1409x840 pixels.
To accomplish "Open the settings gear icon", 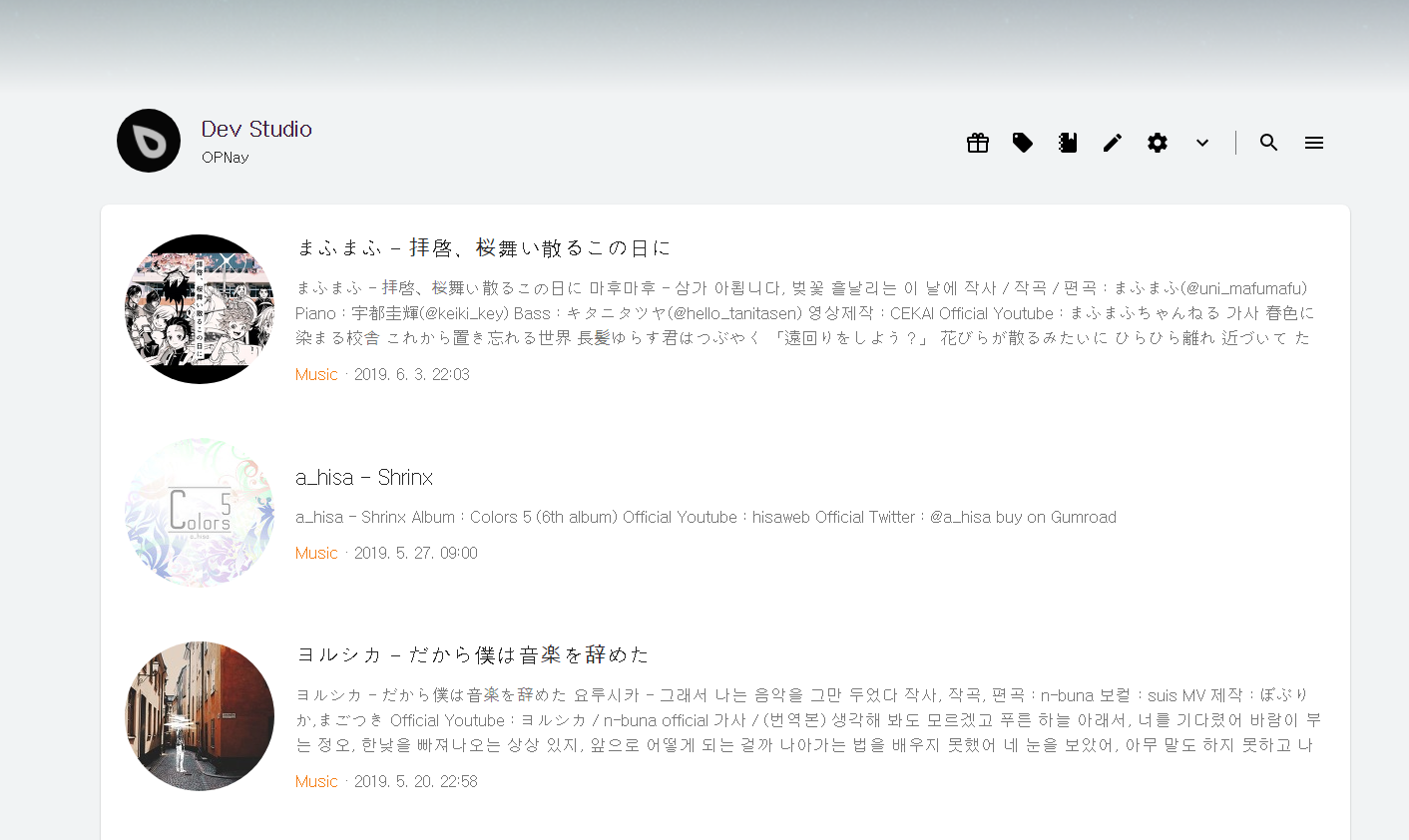I will 1158,143.
